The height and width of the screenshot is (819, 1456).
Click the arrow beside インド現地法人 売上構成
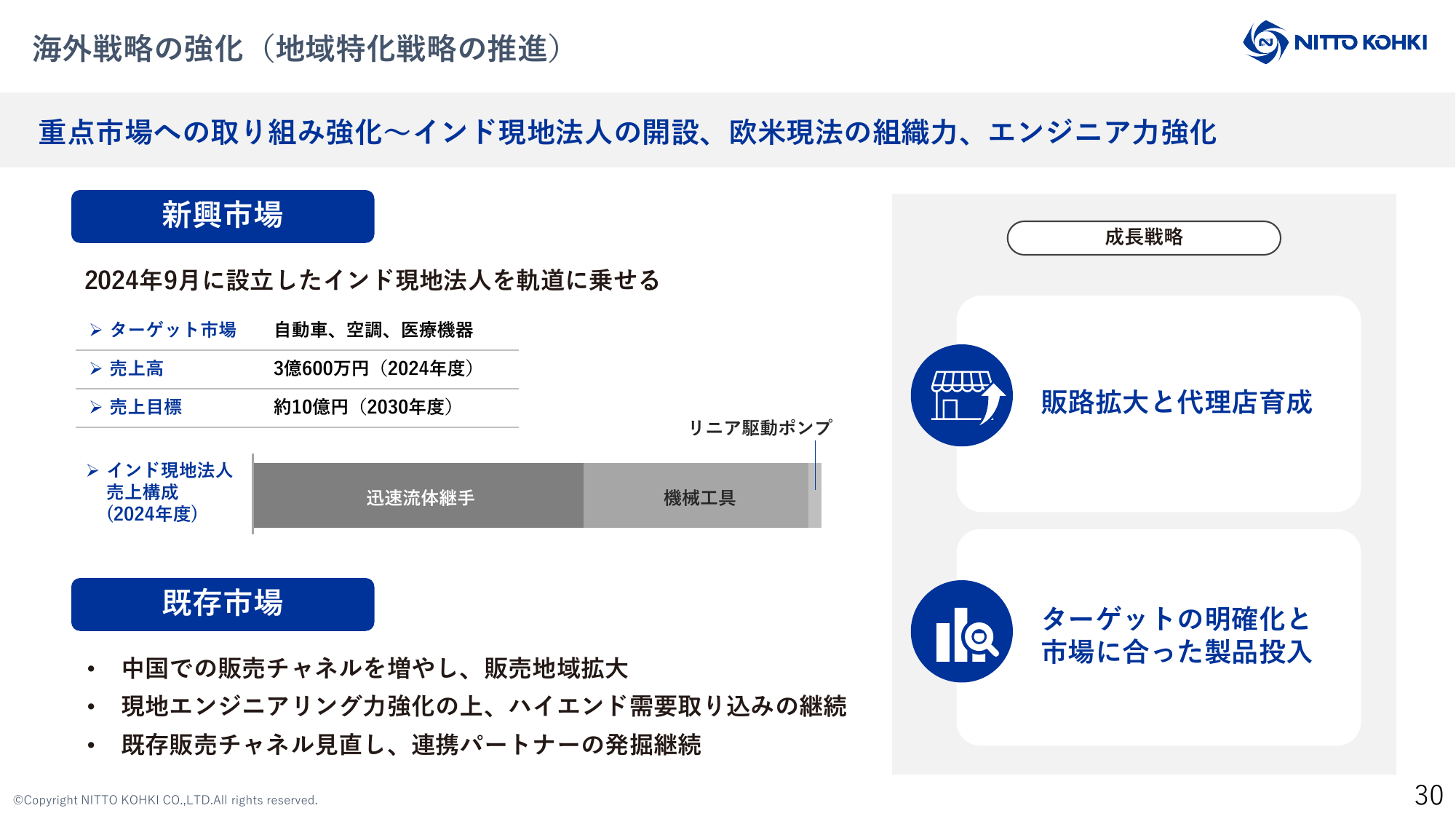point(92,470)
